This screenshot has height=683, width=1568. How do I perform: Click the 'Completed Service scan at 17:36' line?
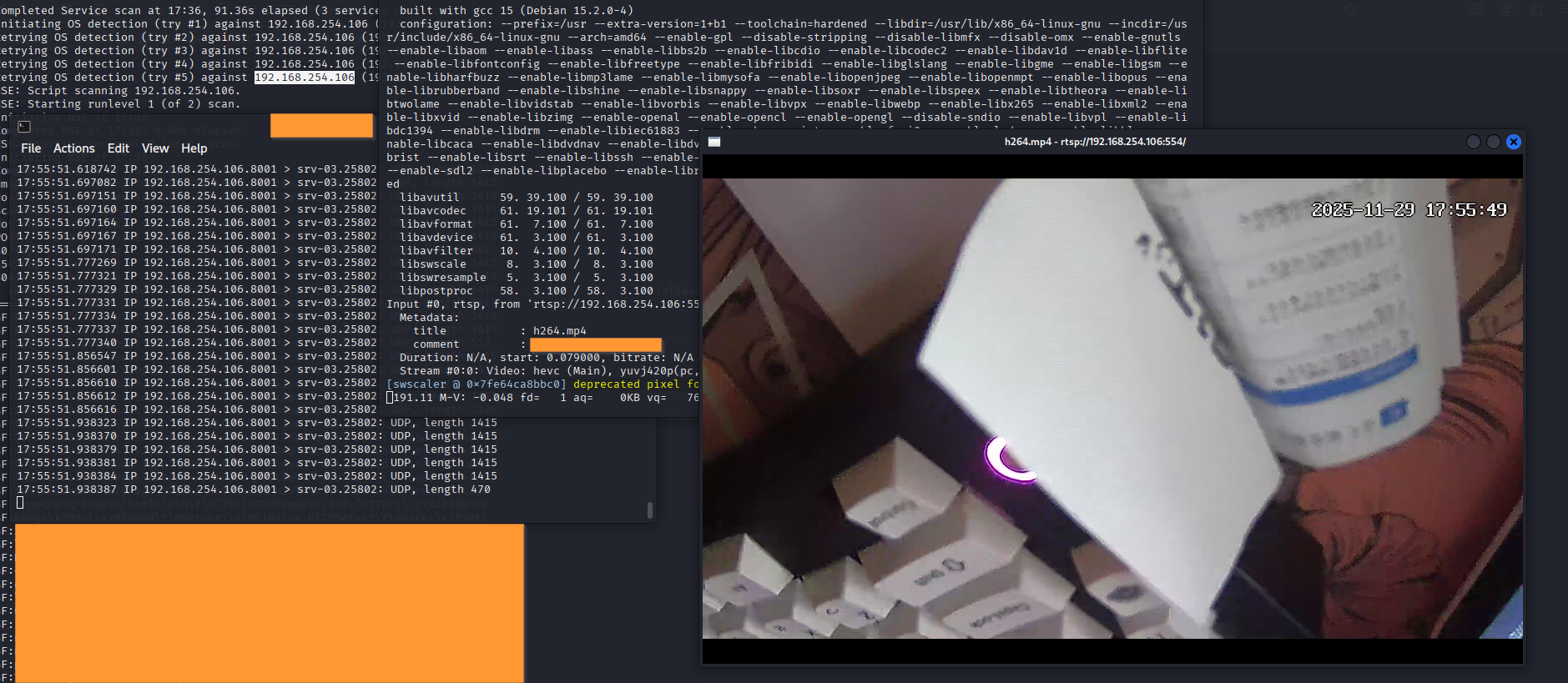(x=189, y=11)
